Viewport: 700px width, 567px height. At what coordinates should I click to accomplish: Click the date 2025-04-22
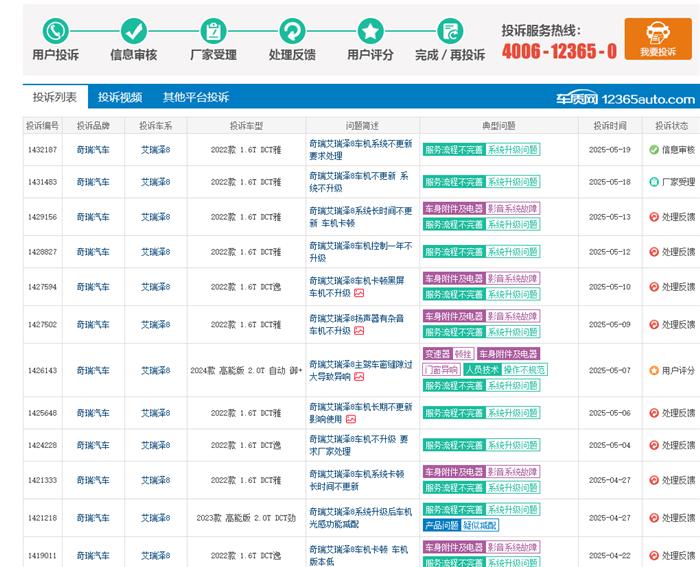pyautogui.click(x=609, y=555)
